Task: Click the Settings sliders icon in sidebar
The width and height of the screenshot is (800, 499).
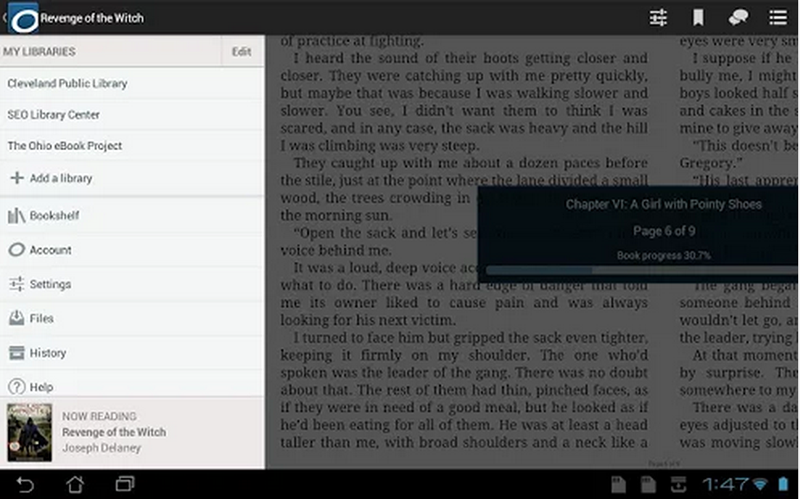Action: tap(16, 284)
